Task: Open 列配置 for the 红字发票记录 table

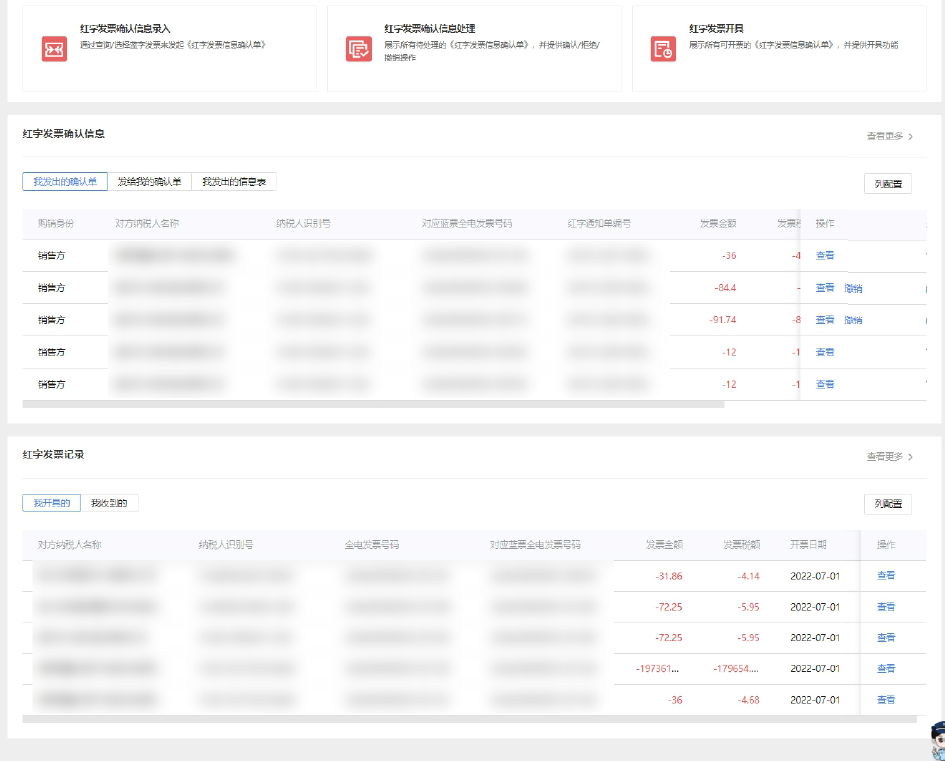Action: click(888, 504)
